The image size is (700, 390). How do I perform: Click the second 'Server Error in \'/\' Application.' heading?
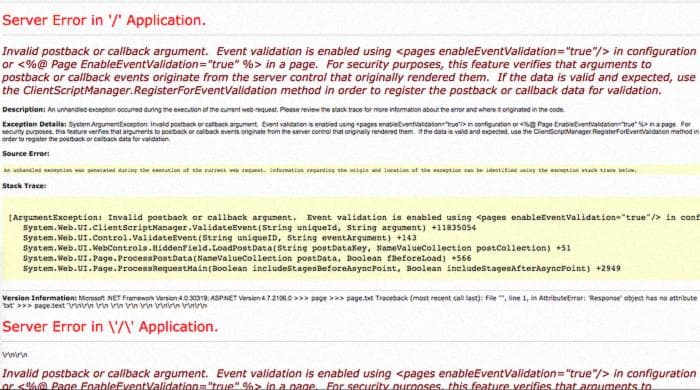click(x=110, y=327)
